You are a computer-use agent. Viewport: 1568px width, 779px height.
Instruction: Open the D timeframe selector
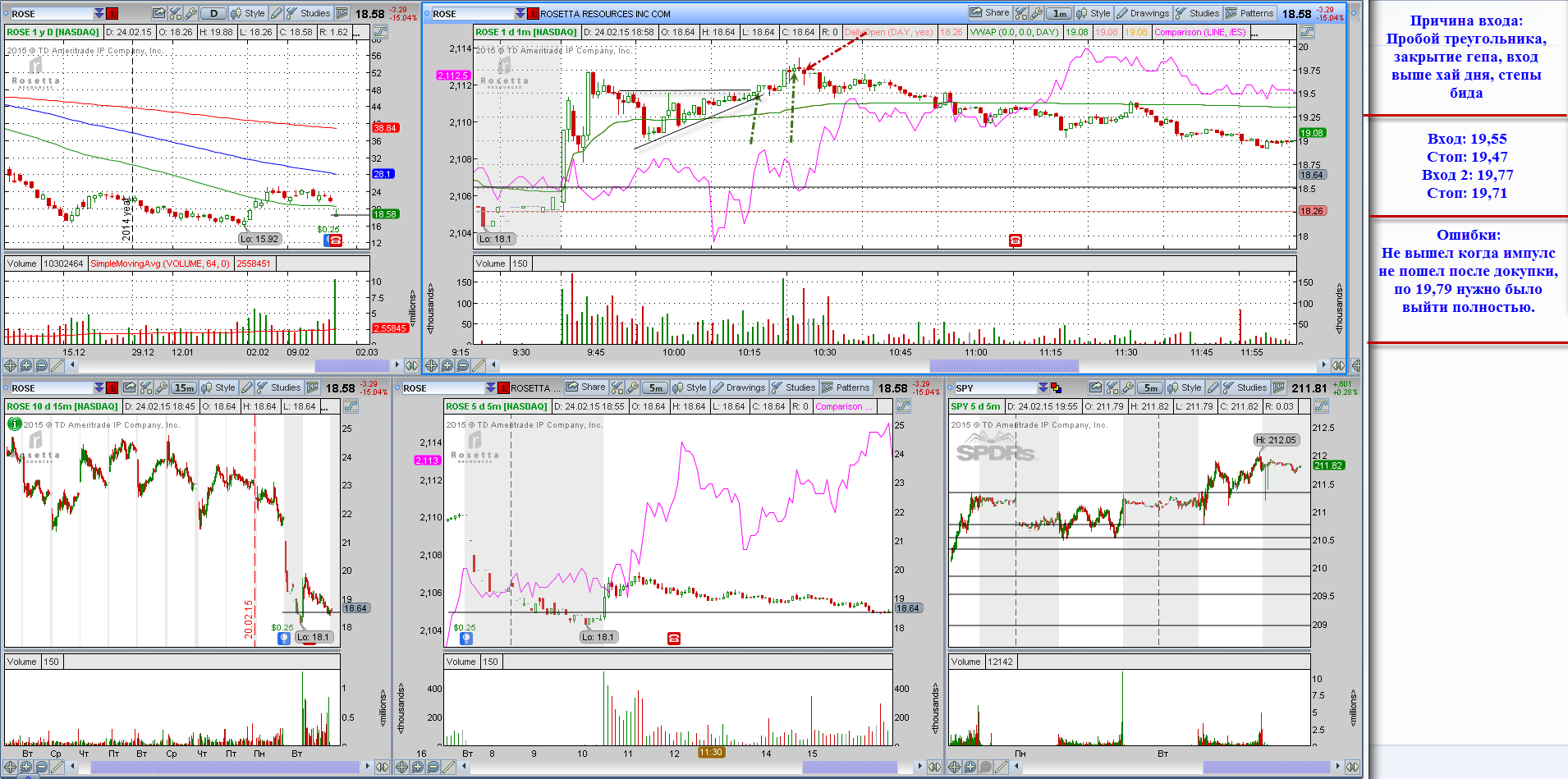(213, 13)
